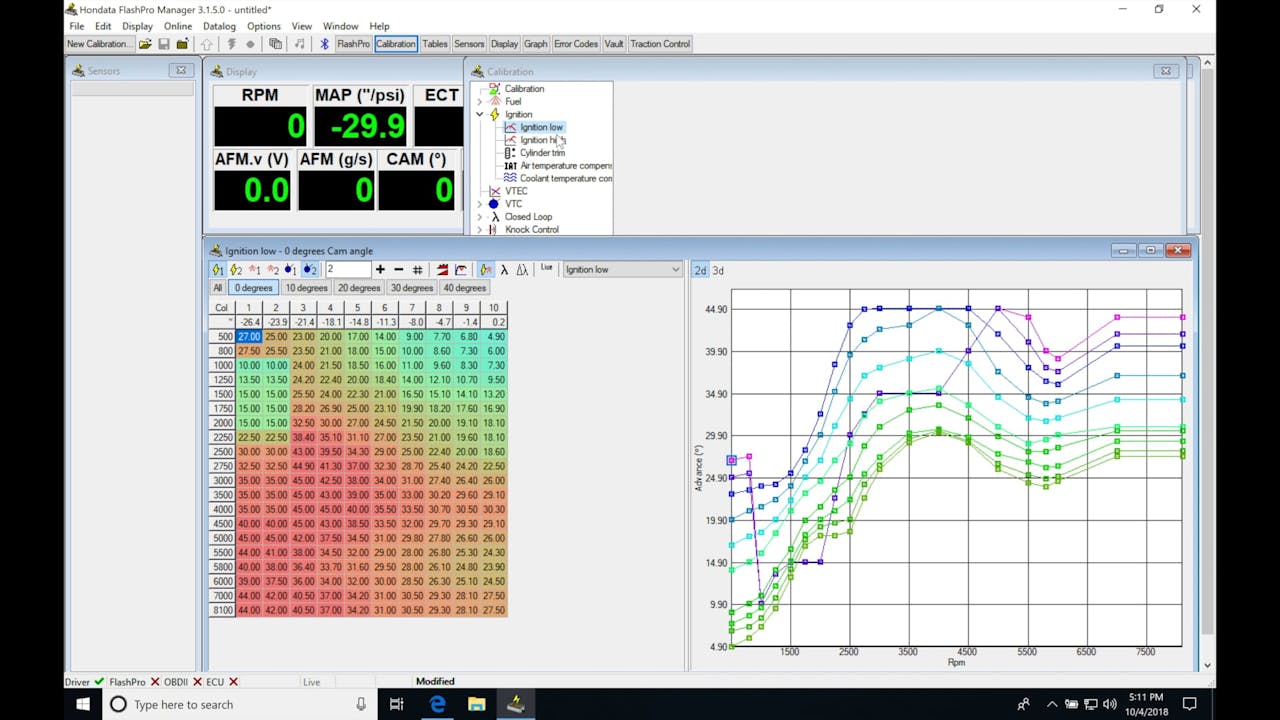Select the highlighted 27.00 cell in the table

point(248,336)
